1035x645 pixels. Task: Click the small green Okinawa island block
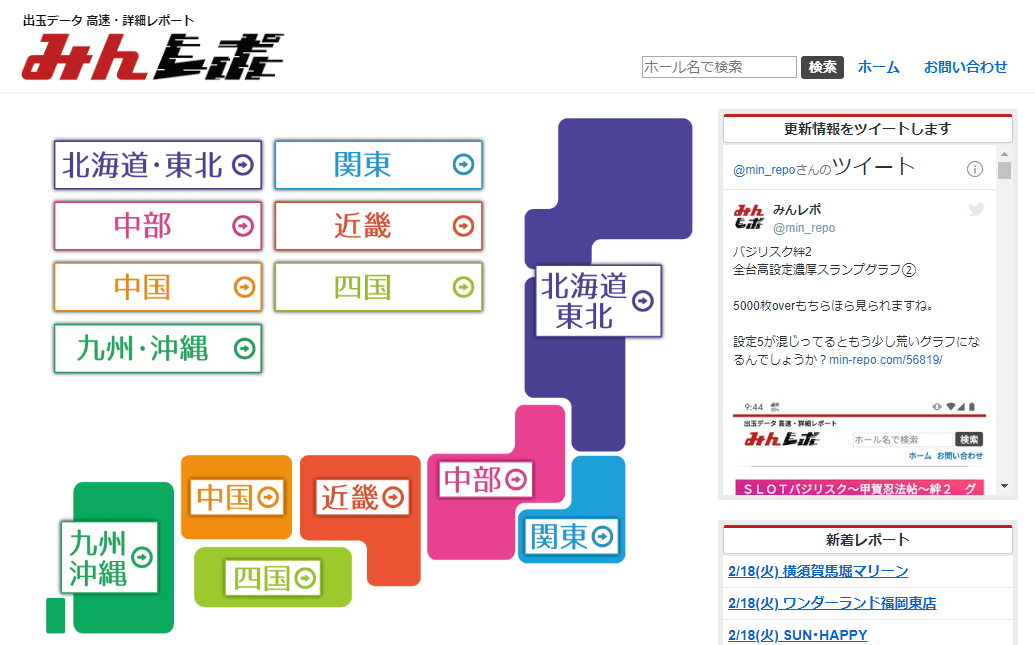coord(55,615)
